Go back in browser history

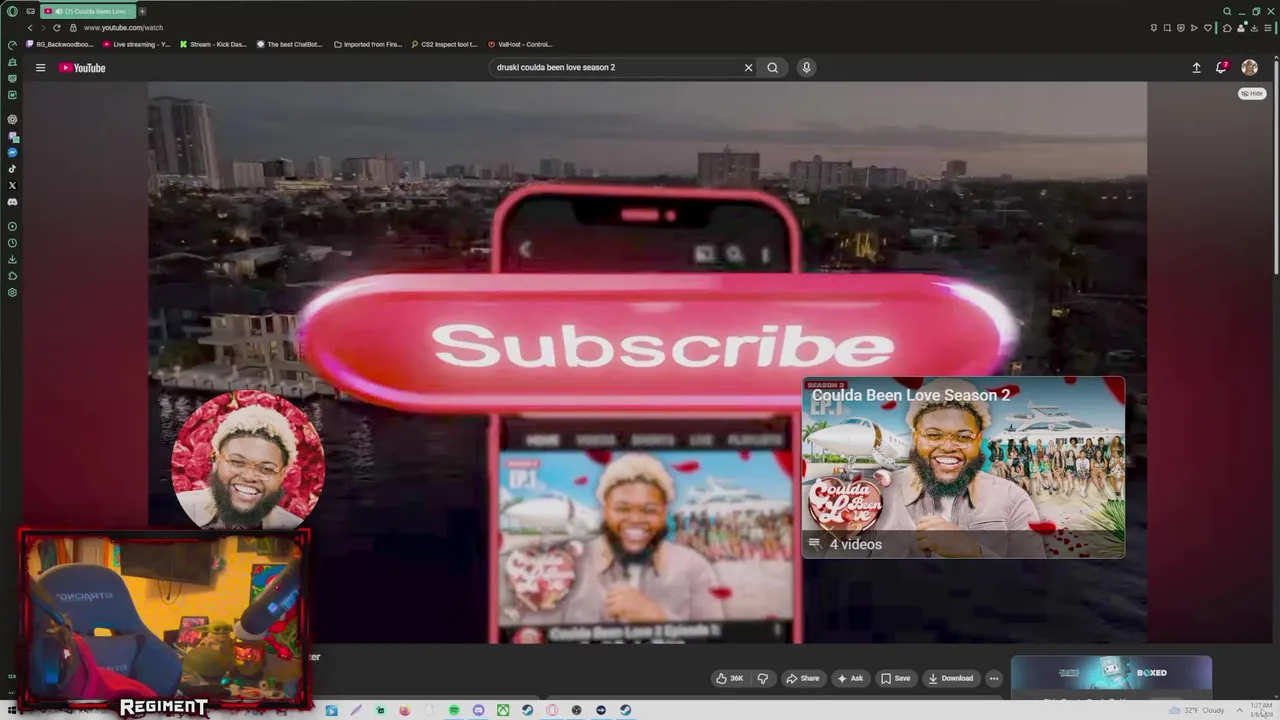(x=30, y=28)
